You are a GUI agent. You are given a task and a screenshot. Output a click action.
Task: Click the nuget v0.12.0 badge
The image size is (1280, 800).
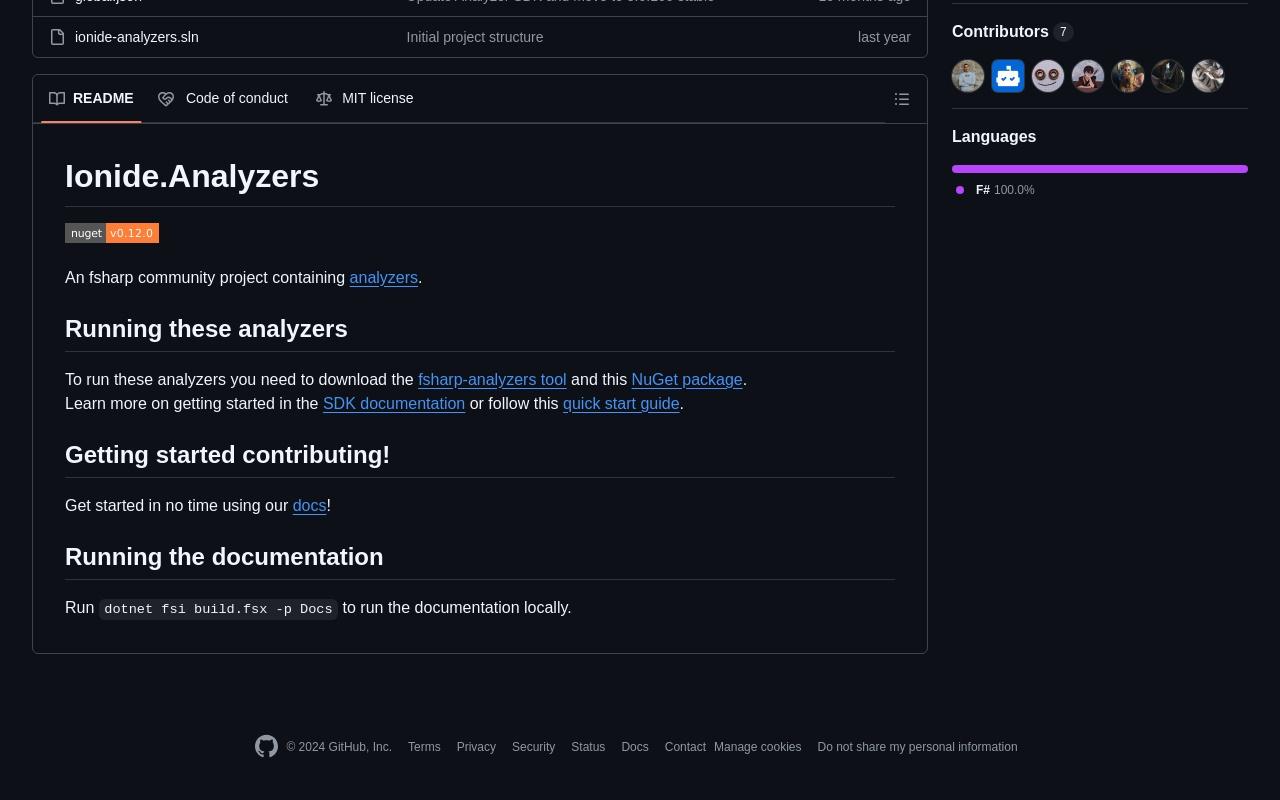click(112, 233)
